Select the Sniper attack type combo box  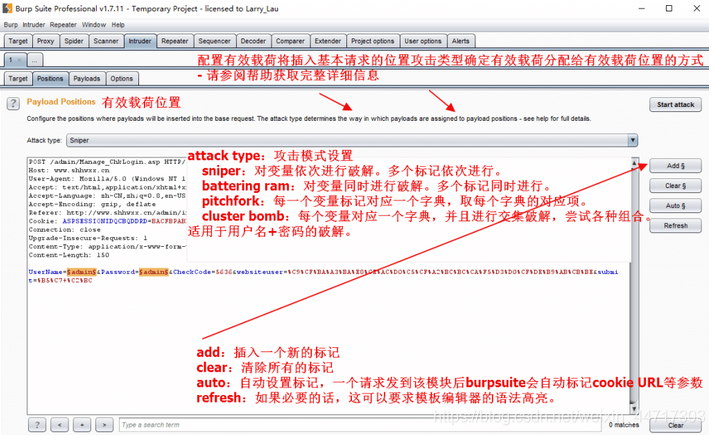352,140
